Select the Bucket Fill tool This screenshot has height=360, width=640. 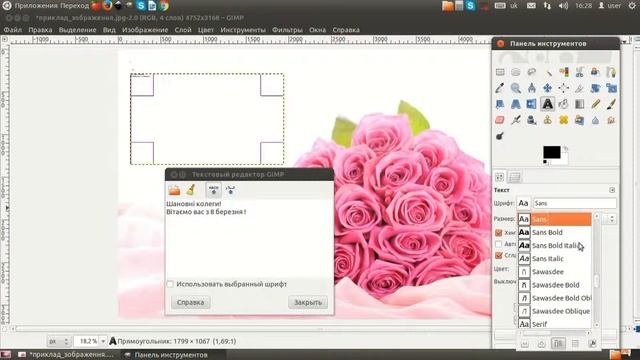564,104
